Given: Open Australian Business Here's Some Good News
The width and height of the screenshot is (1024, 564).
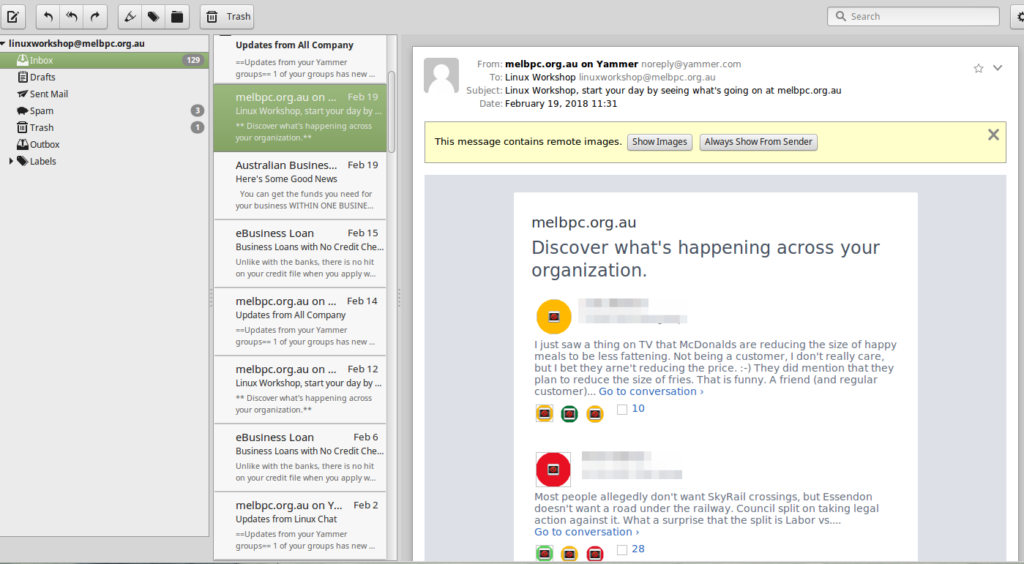Looking at the screenshot, I should tap(300, 185).
